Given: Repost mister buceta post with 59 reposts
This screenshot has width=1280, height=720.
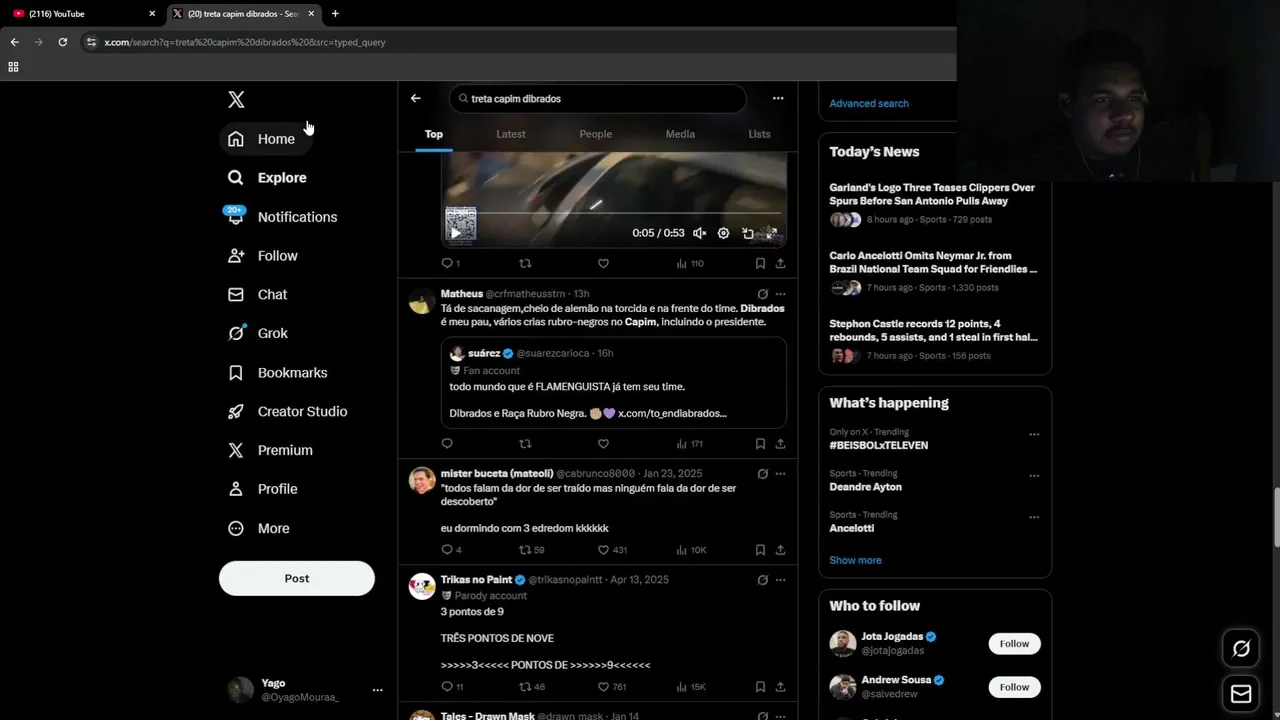Looking at the screenshot, I should click(x=531, y=550).
